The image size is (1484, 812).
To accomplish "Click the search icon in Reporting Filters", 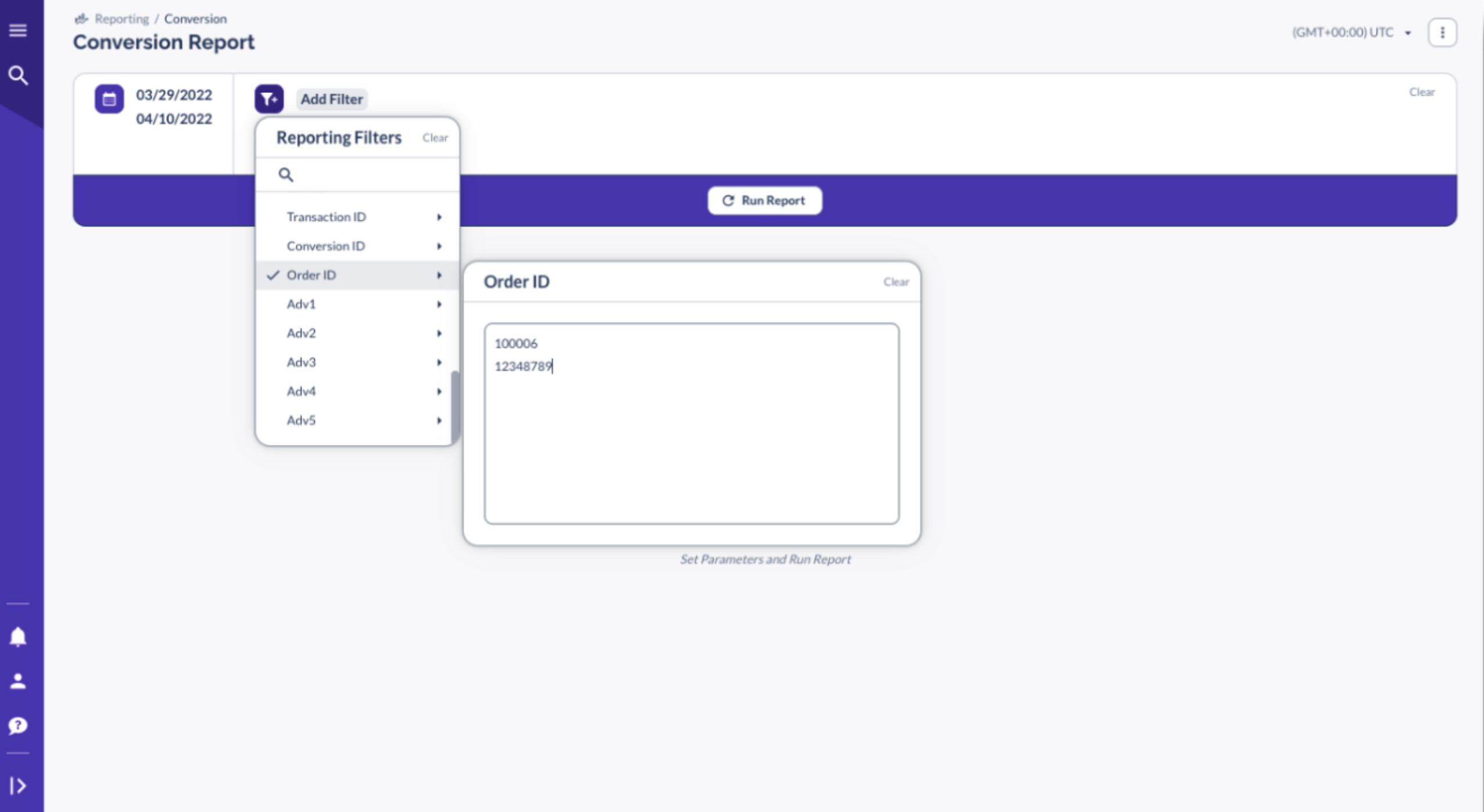I will click(286, 175).
